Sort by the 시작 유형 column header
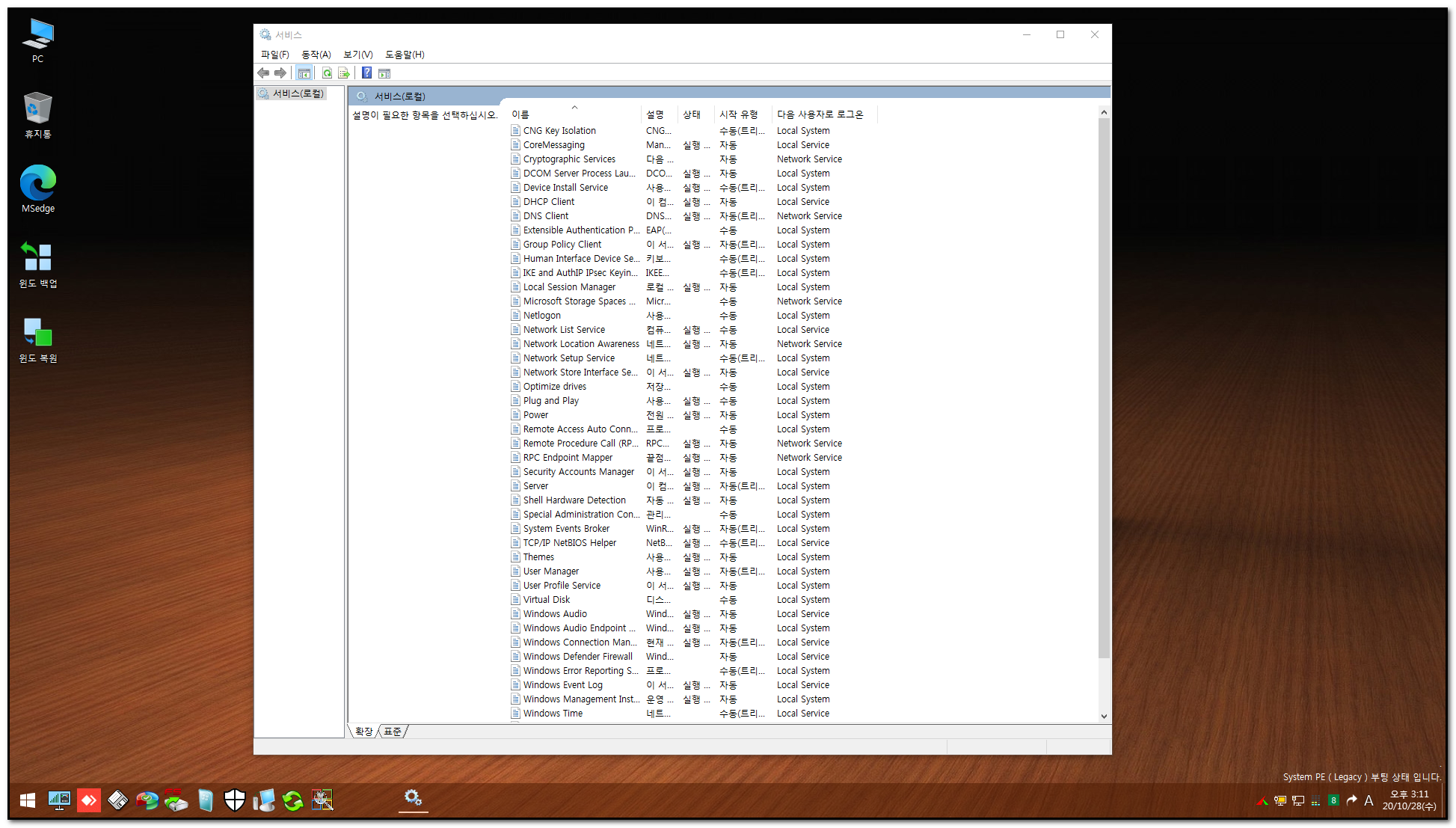Screen dimensions: 1456x828 click(743, 114)
